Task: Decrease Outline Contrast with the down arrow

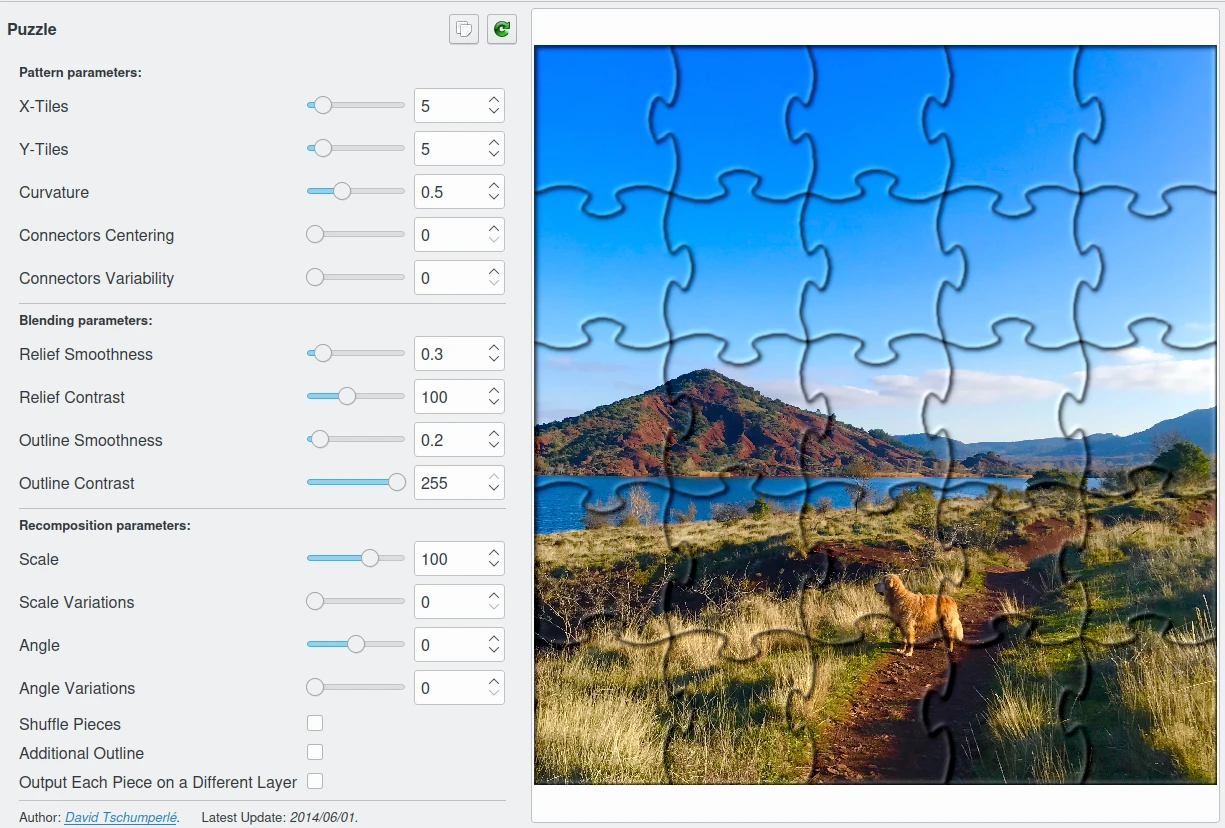Action: click(494, 489)
